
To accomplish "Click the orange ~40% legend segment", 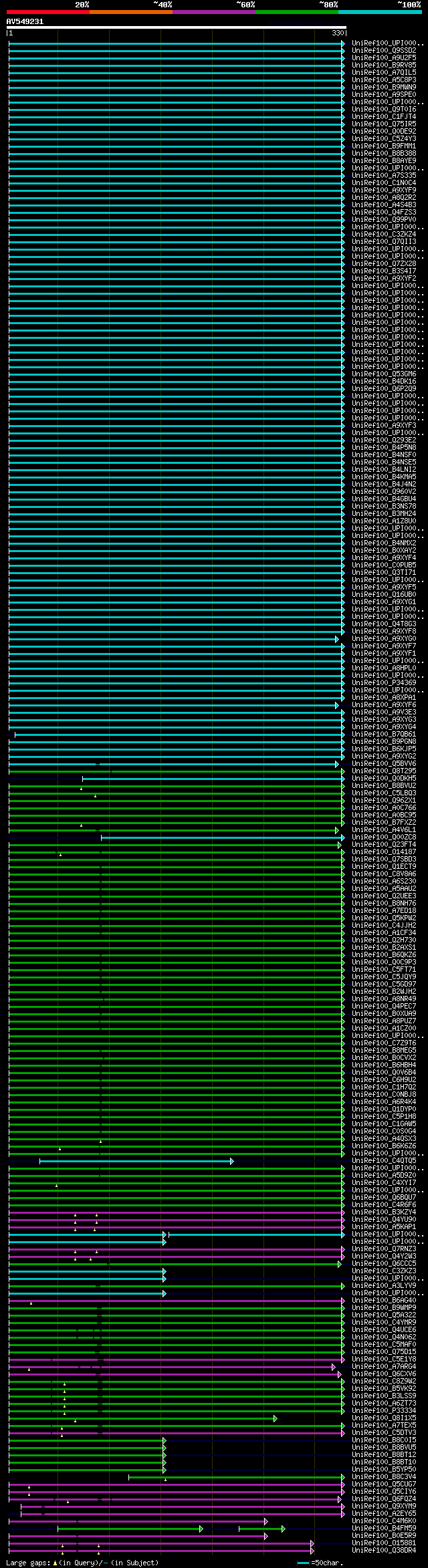I will click(131, 12).
